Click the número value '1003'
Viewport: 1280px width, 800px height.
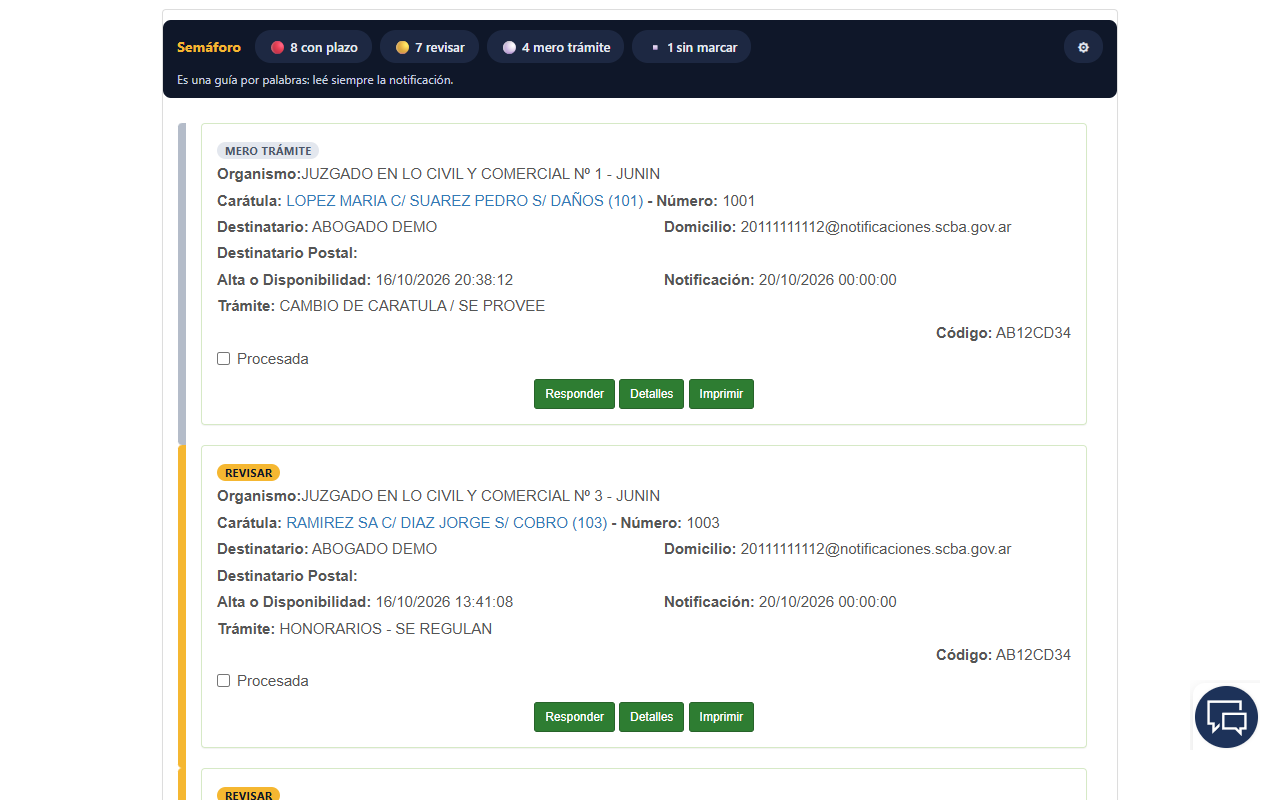703,523
